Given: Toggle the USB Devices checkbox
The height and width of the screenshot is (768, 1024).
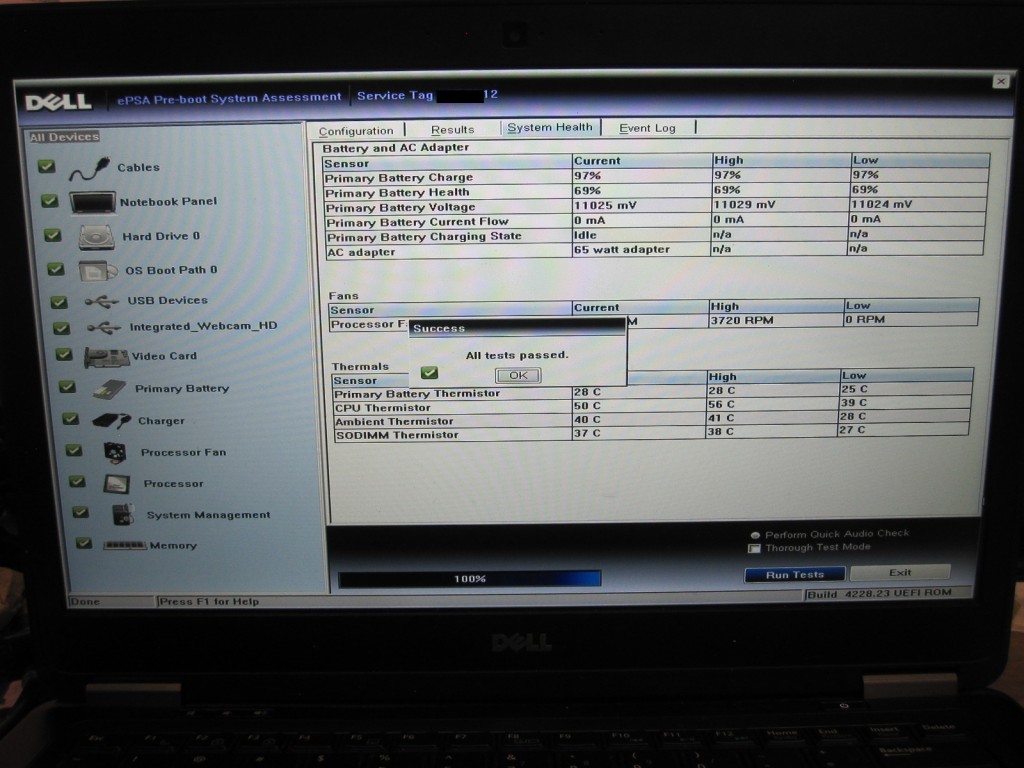Looking at the screenshot, I should click(59, 302).
